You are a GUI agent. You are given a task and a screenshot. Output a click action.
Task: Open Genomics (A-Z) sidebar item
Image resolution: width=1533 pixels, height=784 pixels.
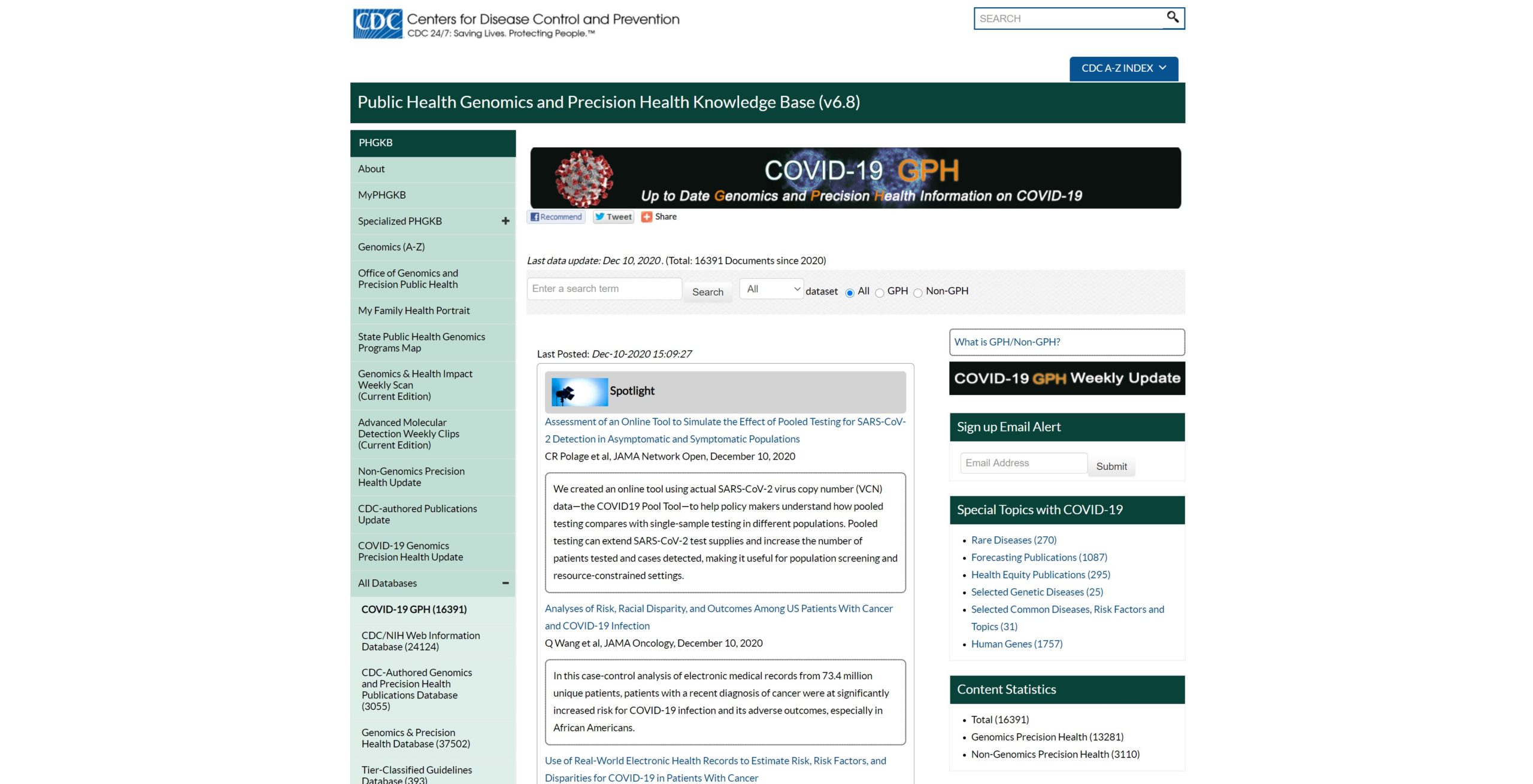click(x=433, y=247)
